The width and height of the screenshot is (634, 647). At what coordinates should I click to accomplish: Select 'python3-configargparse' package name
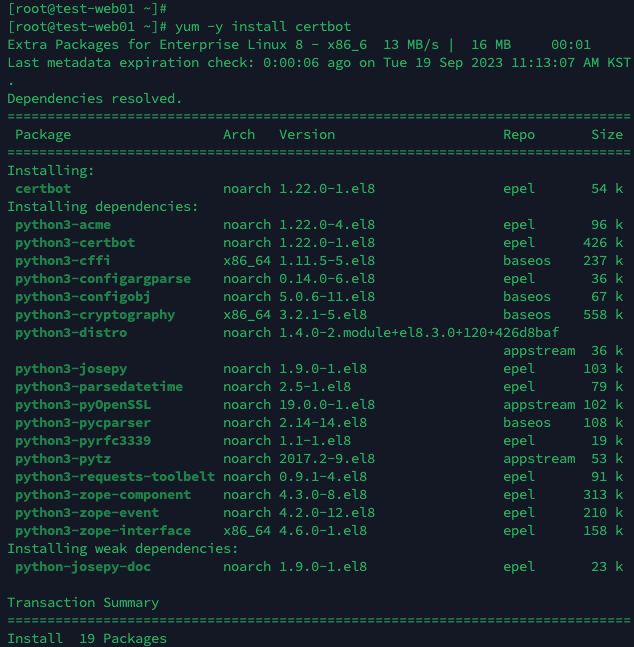(103, 279)
